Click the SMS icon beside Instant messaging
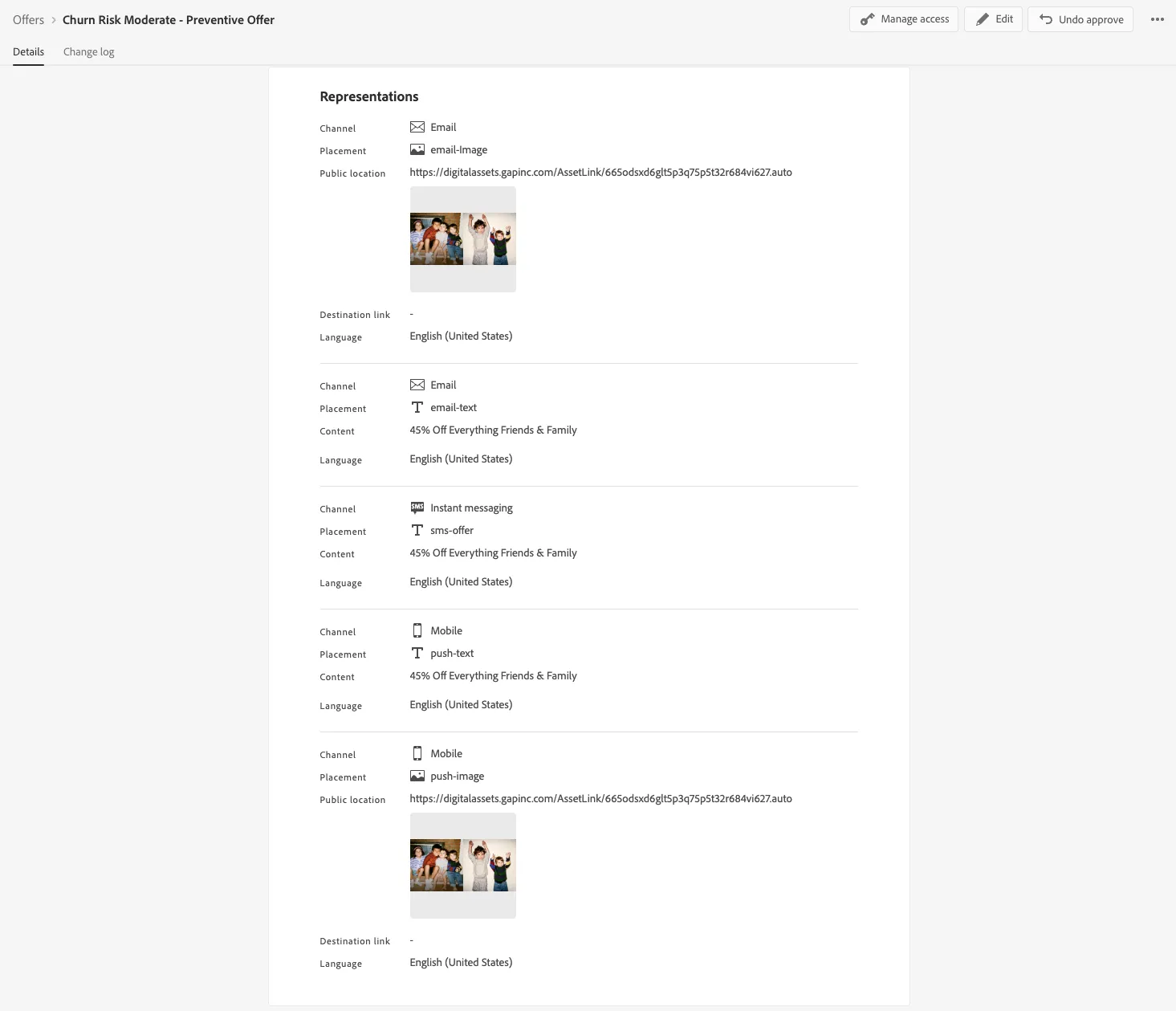 417,508
